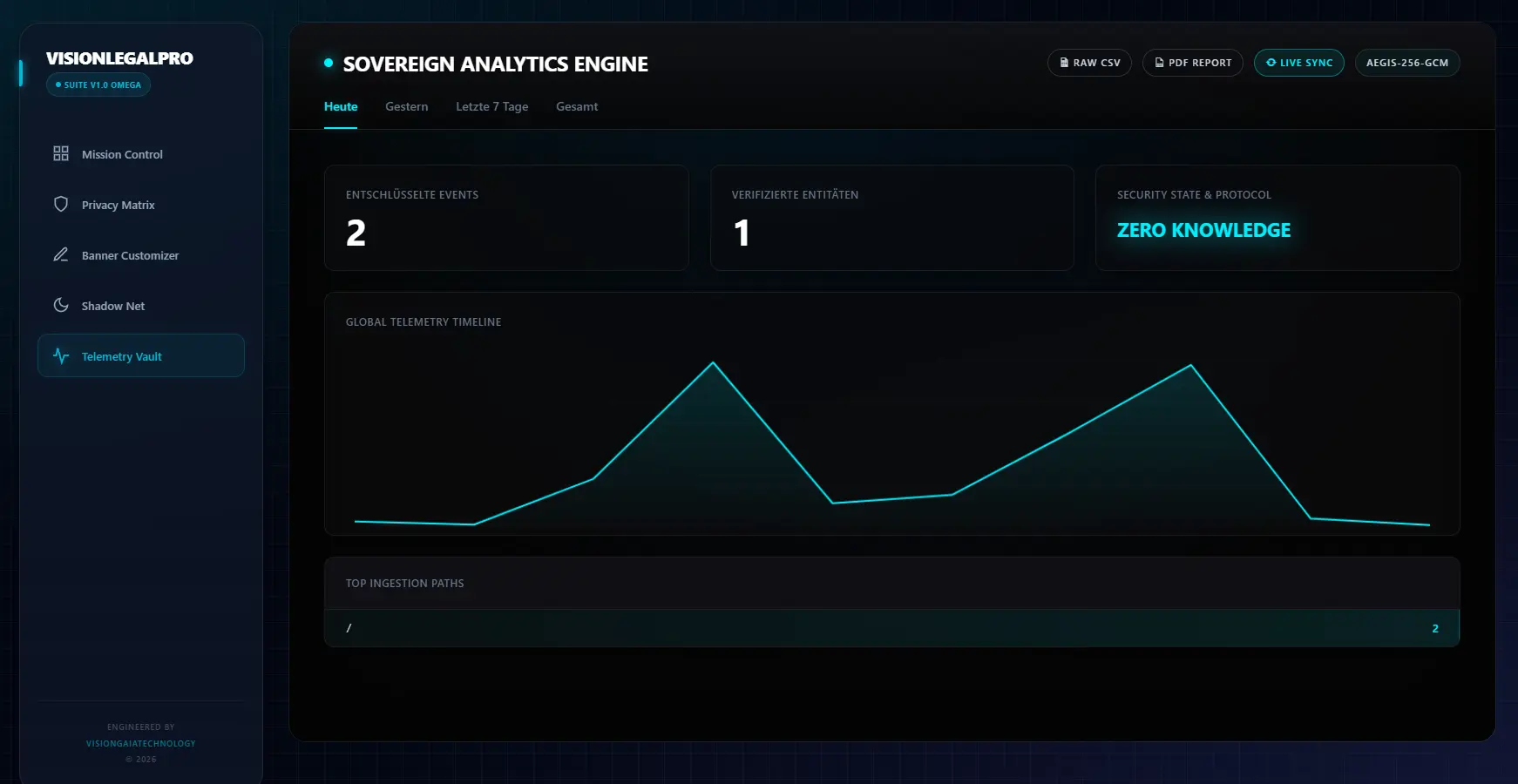
Task: Click the VISIONLEGALPRO logo text
Action: tap(119, 58)
